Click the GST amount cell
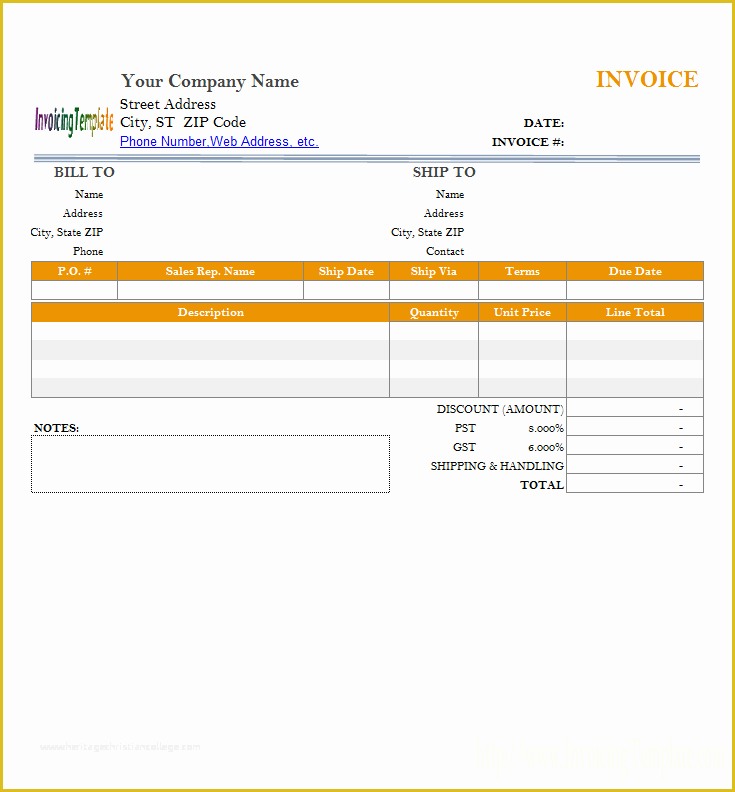The width and height of the screenshot is (735, 792). point(635,446)
